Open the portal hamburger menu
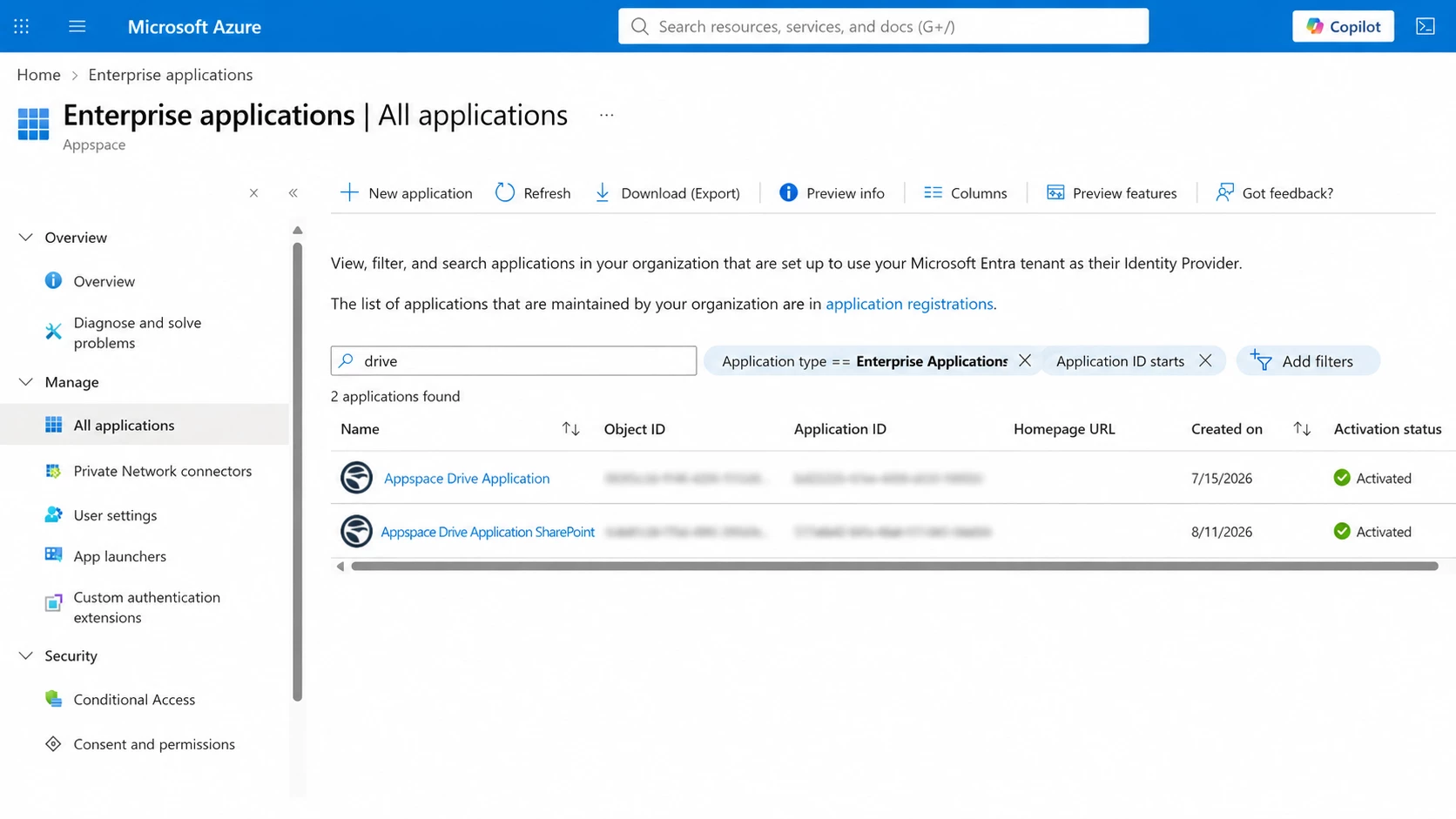1456x819 pixels. (x=78, y=26)
